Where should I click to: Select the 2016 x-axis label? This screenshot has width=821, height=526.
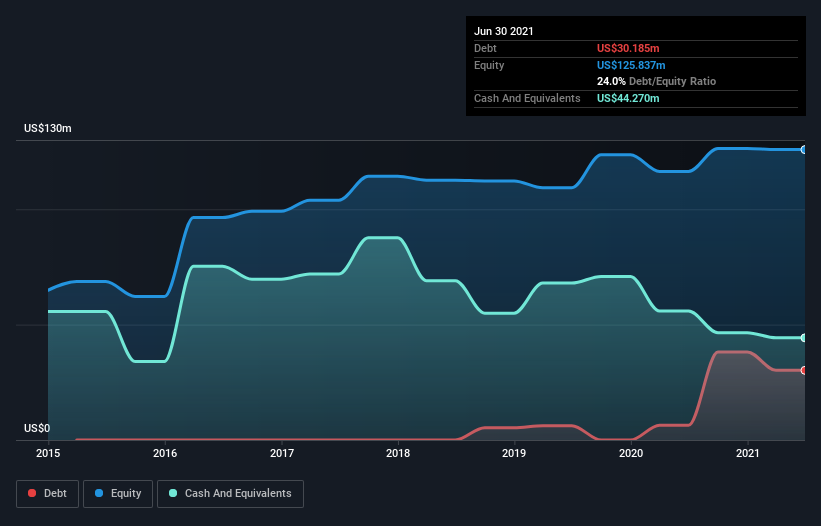pos(165,453)
